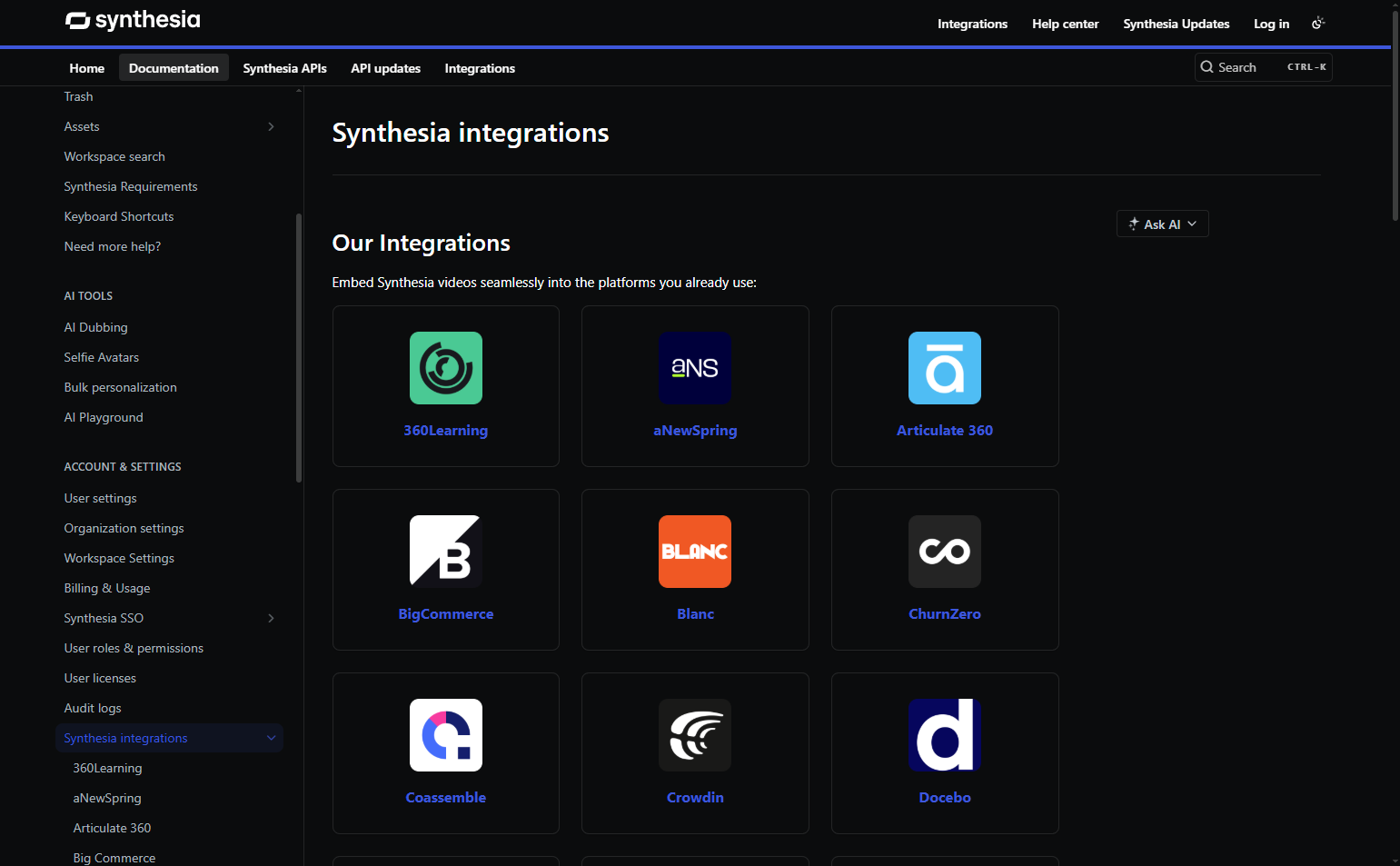Open the API updates tab
Image resolution: width=1400 pixels, height=866 pixels.
point(385,67)
